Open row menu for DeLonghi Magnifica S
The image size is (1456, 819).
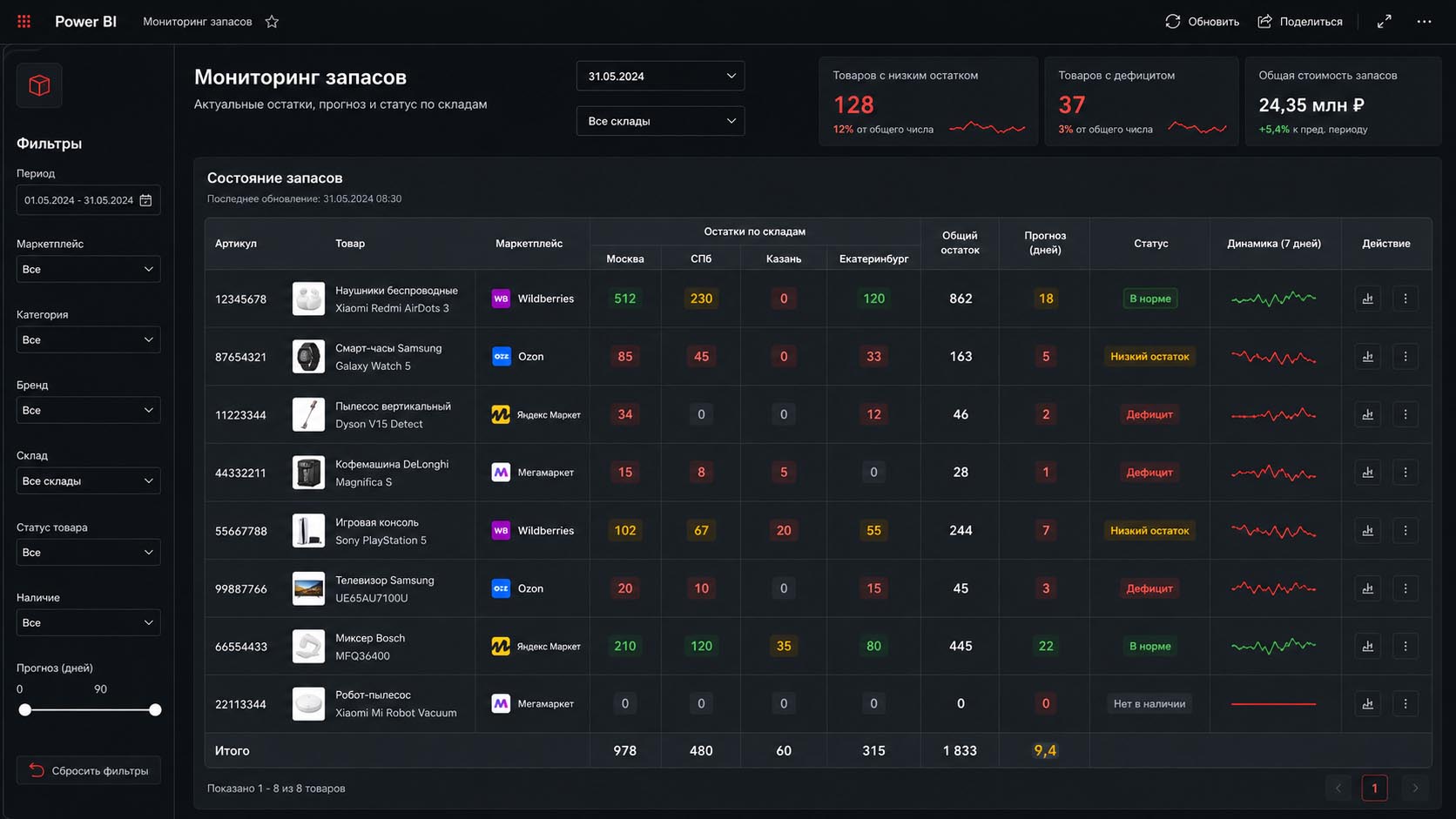1405,473
